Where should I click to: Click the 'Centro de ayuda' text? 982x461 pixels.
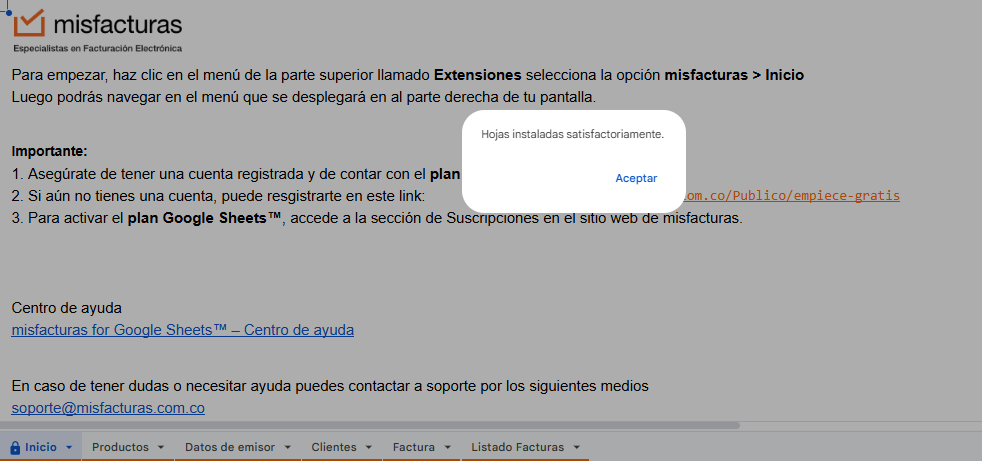66,308
